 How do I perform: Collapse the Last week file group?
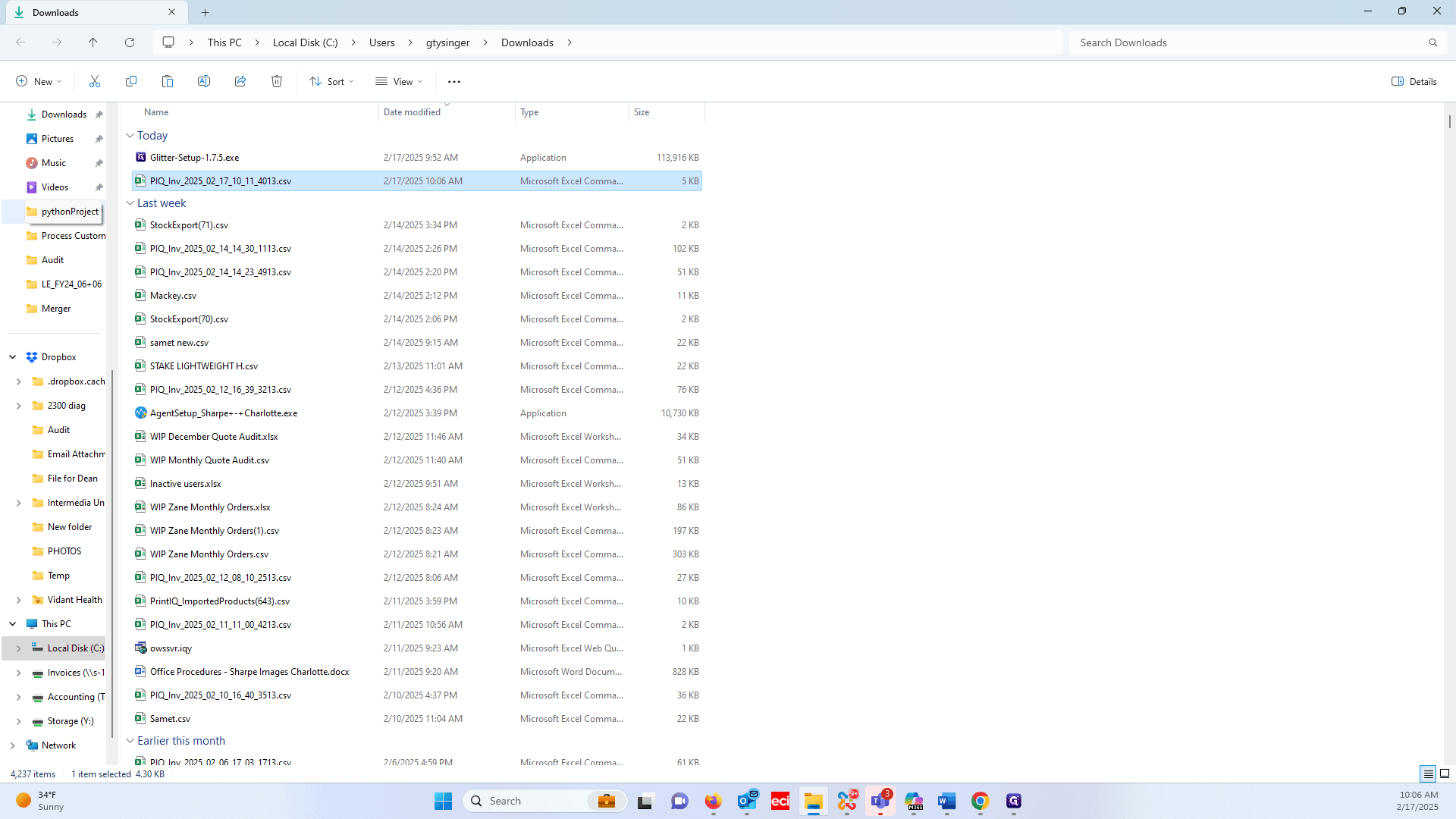coord(130,203)
